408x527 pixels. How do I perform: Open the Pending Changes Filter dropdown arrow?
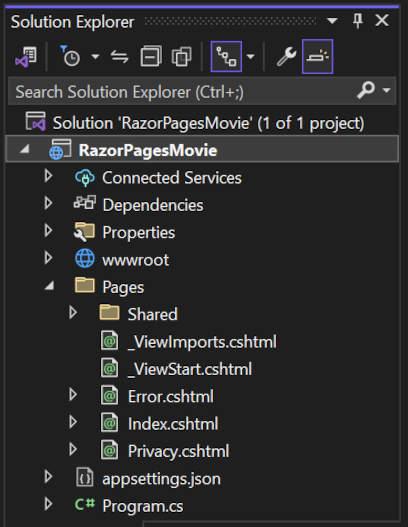[95, 56]
